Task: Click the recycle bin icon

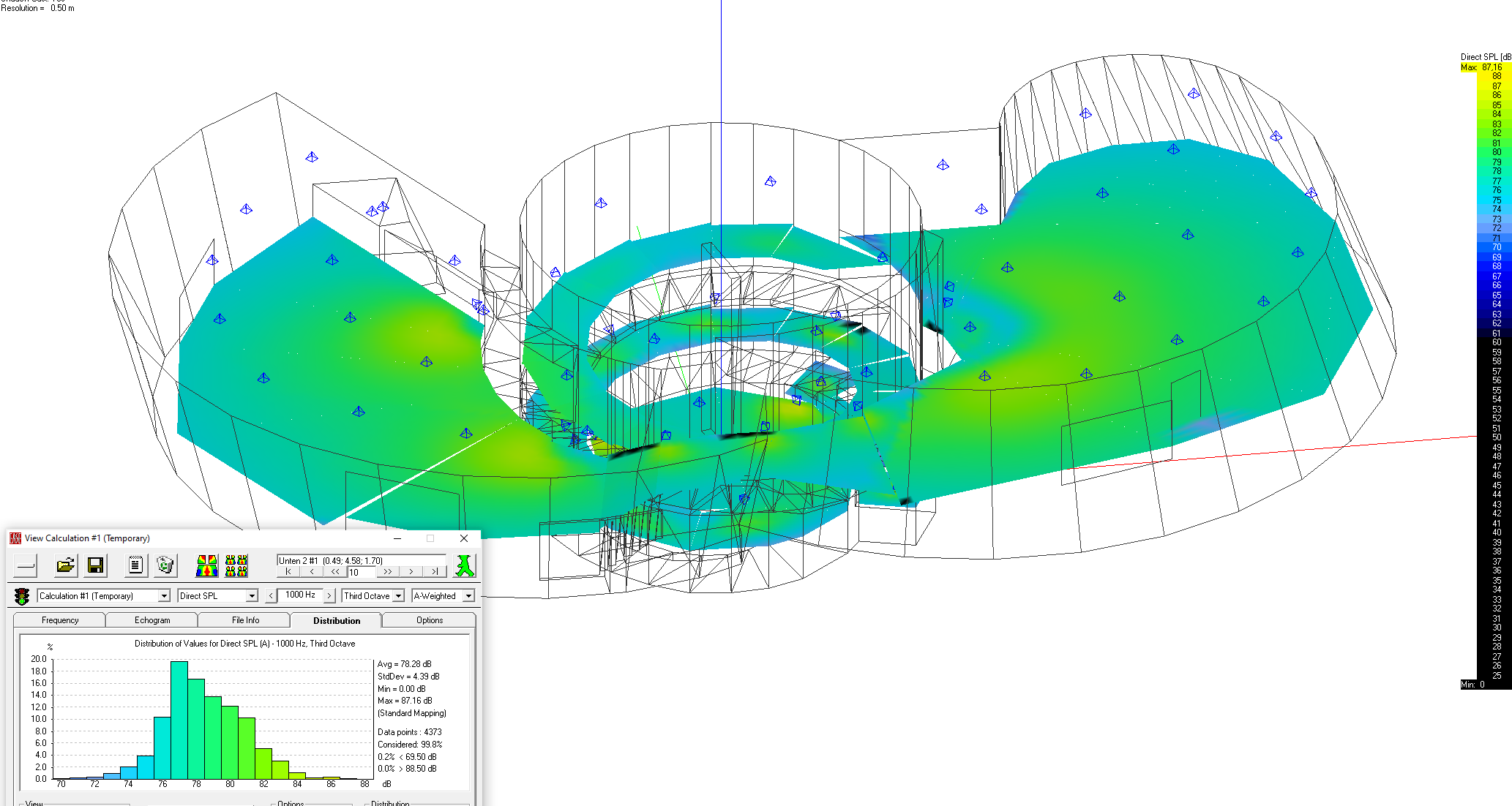Action: (x=165, y=565)
